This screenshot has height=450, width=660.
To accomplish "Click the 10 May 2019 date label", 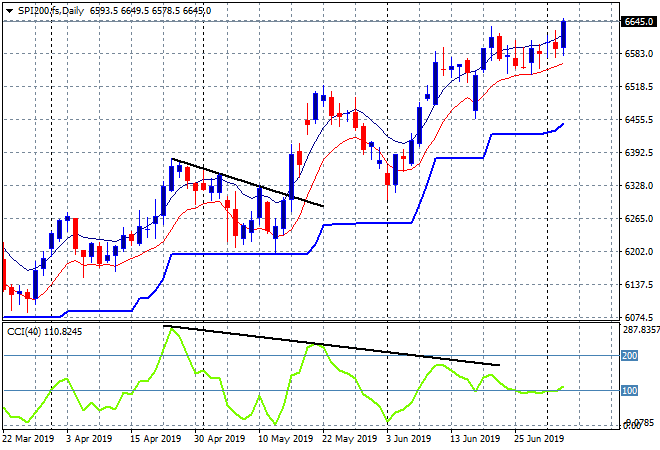I will tap(285, 439).
